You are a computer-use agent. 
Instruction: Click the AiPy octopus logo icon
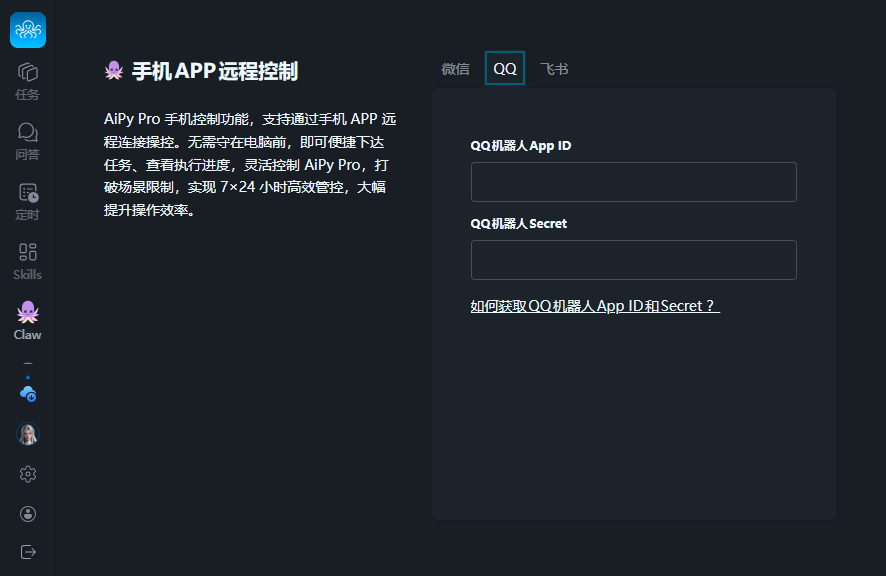tap(28, 30)
